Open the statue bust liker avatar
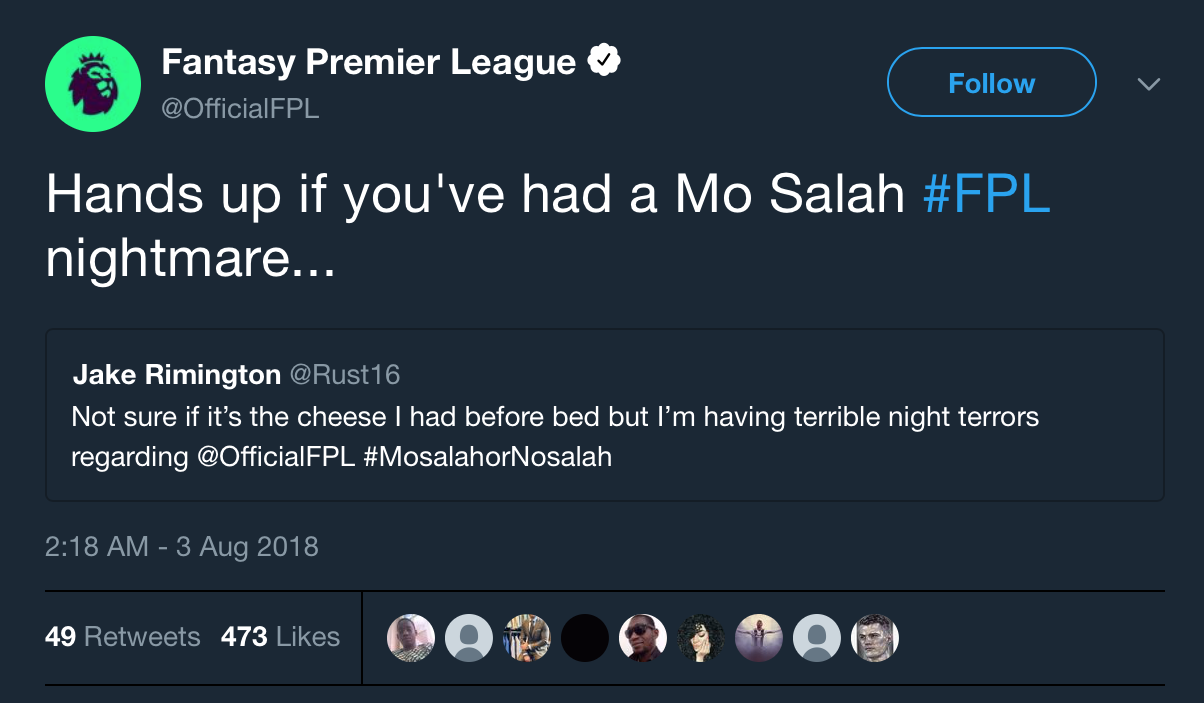 pos(875,637)
